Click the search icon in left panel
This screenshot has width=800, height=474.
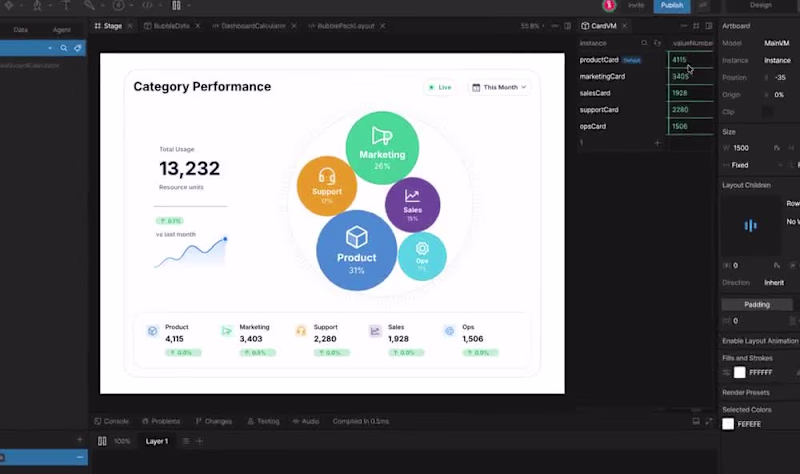pyautogui.click(x=64, y=48)
